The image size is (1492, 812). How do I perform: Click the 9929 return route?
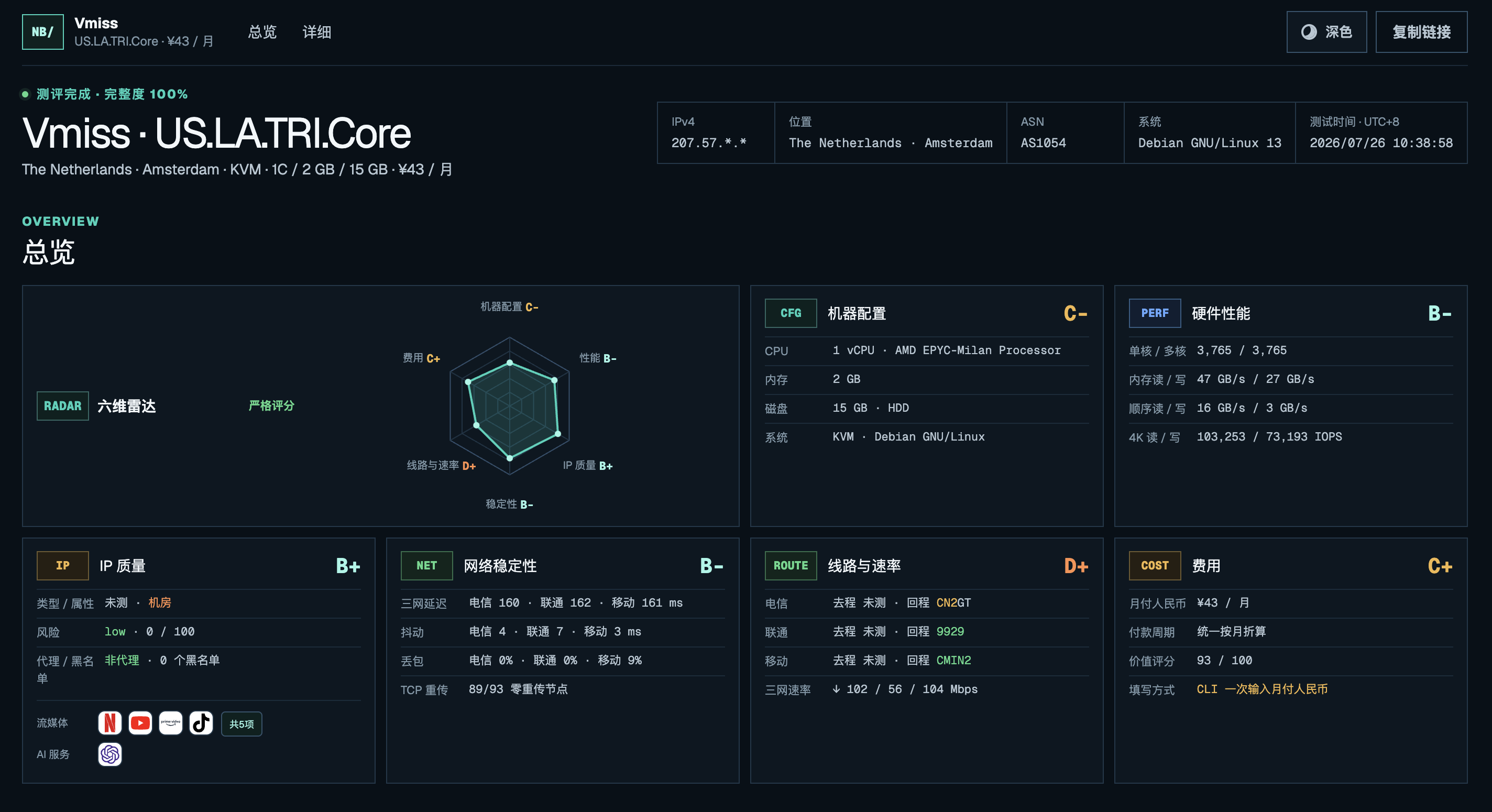point(950,632)
